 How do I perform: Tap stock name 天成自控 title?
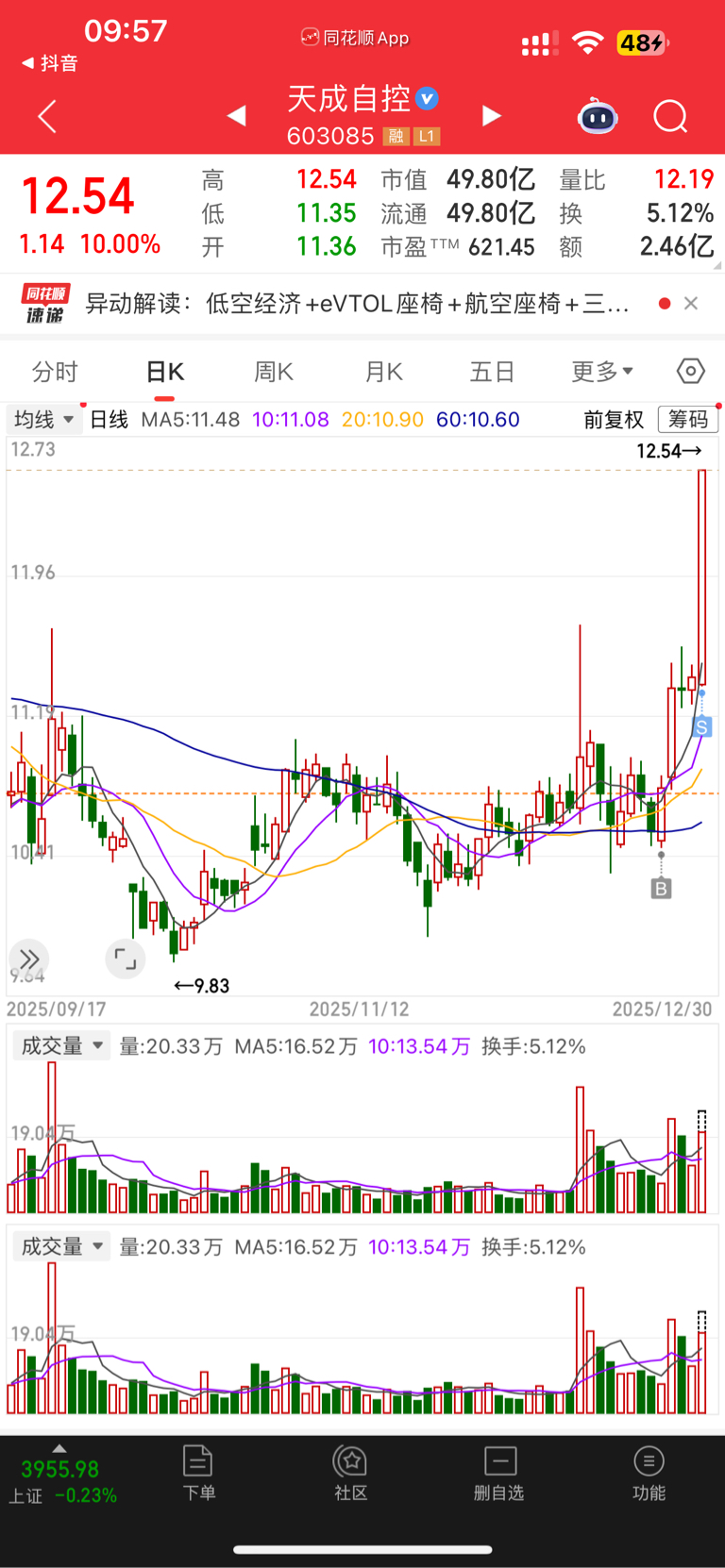pos(348,98)
